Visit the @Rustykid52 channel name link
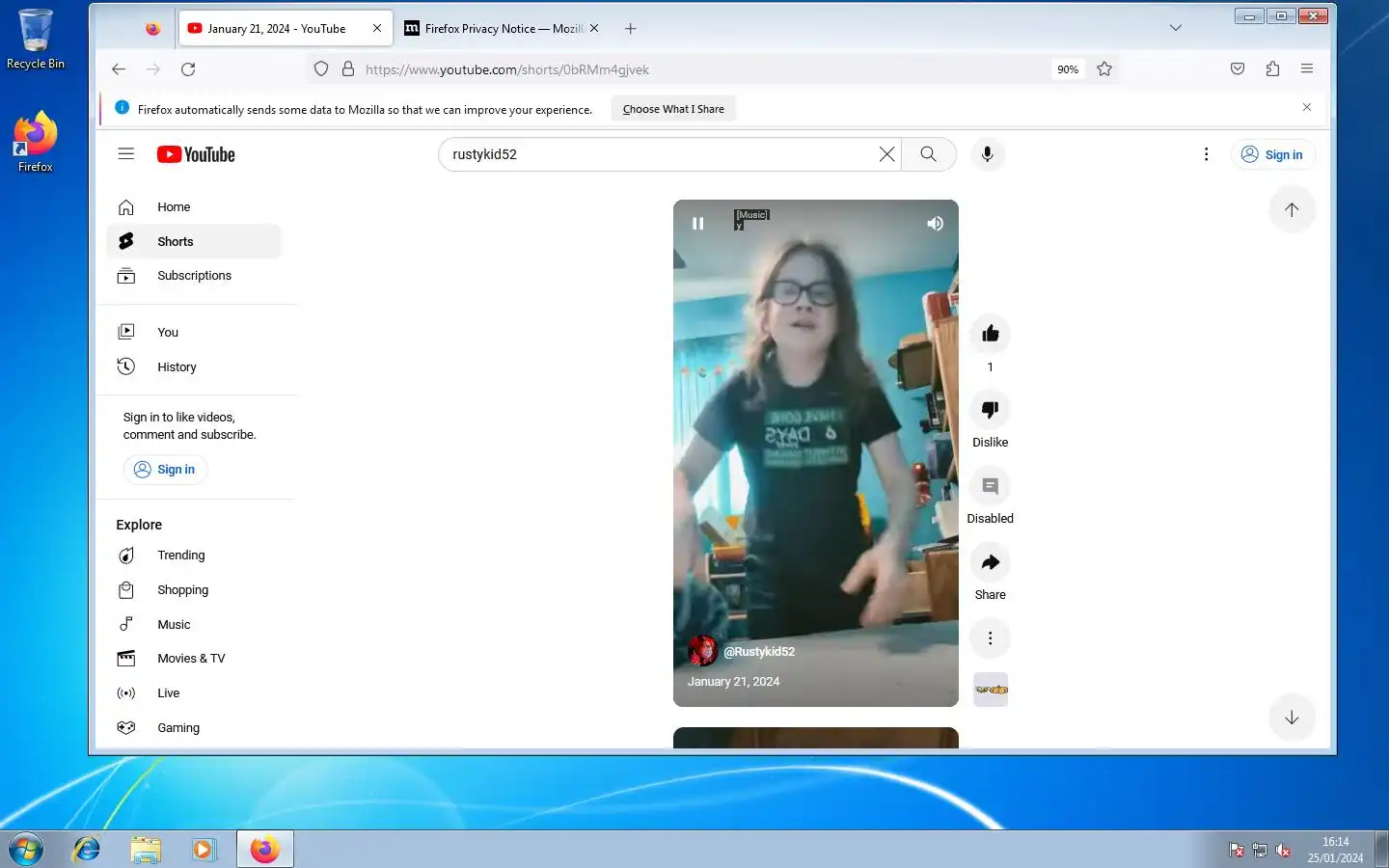This screenshot has width=1389, height=868. coord(759,652)
